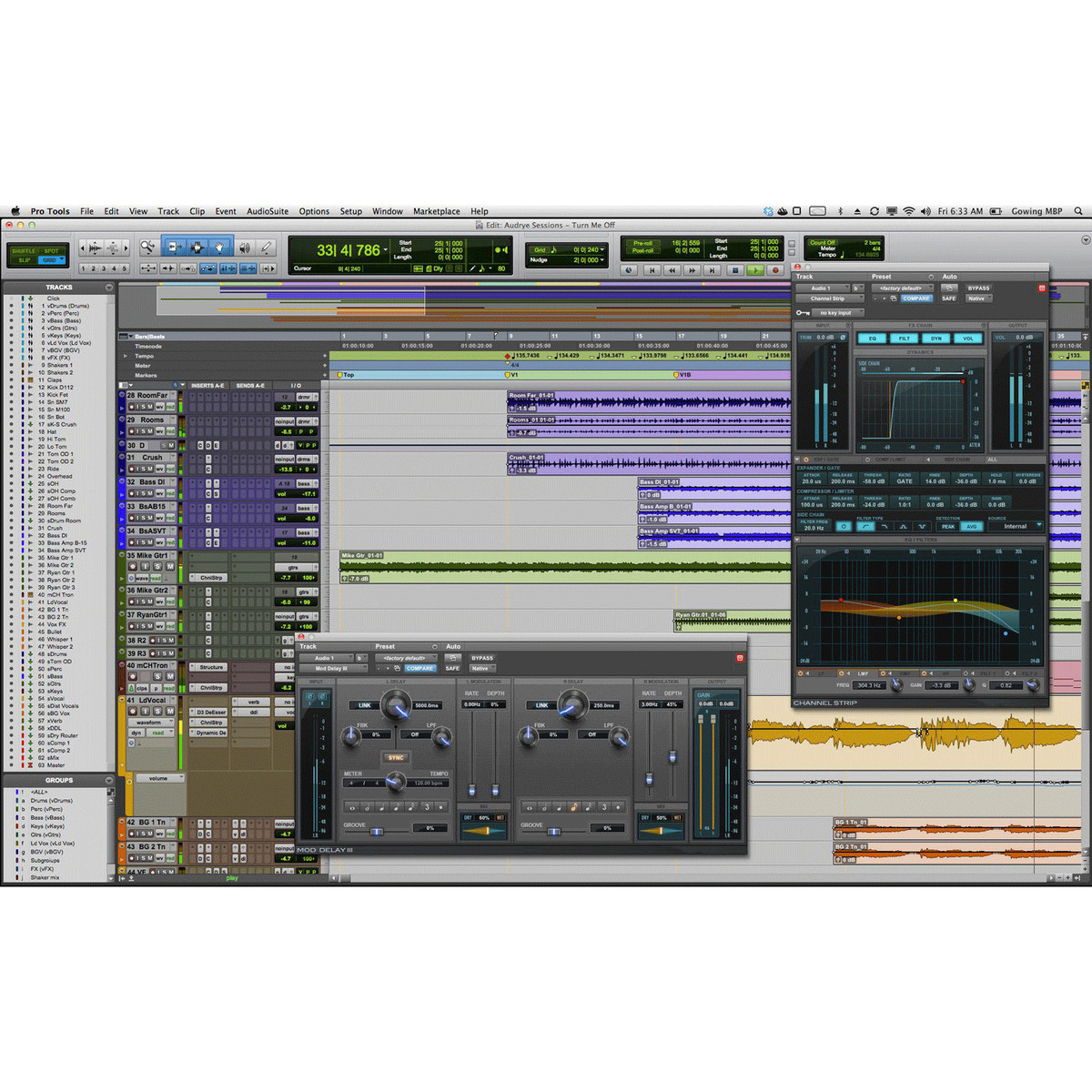Open the AudioSuite menu
This screenshot has height=1092, width=1092.
point(268,211)
